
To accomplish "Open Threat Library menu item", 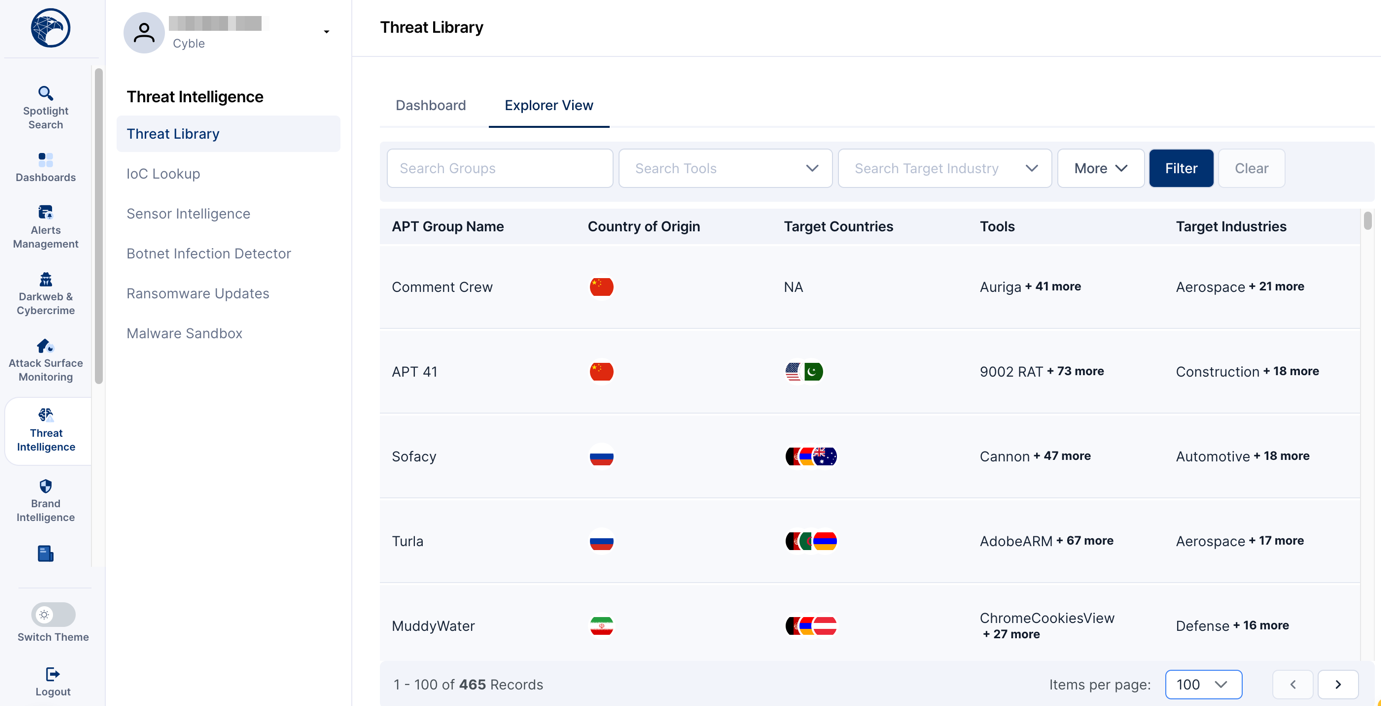I will [228, 134].
